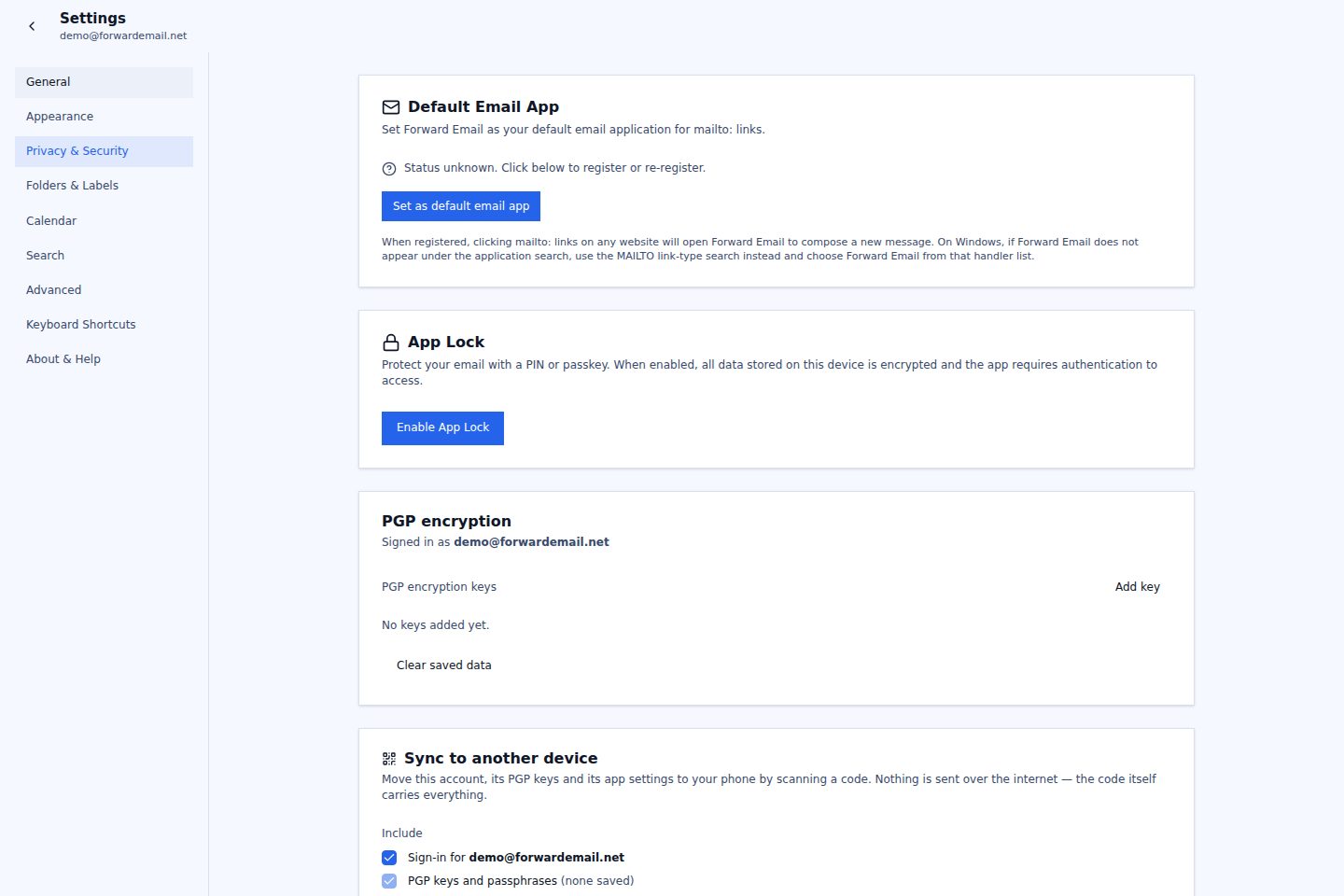Click the 'No keys added yet.' text
The height and width of the screenshot is (896, 1344).
(x=435, y=625)
